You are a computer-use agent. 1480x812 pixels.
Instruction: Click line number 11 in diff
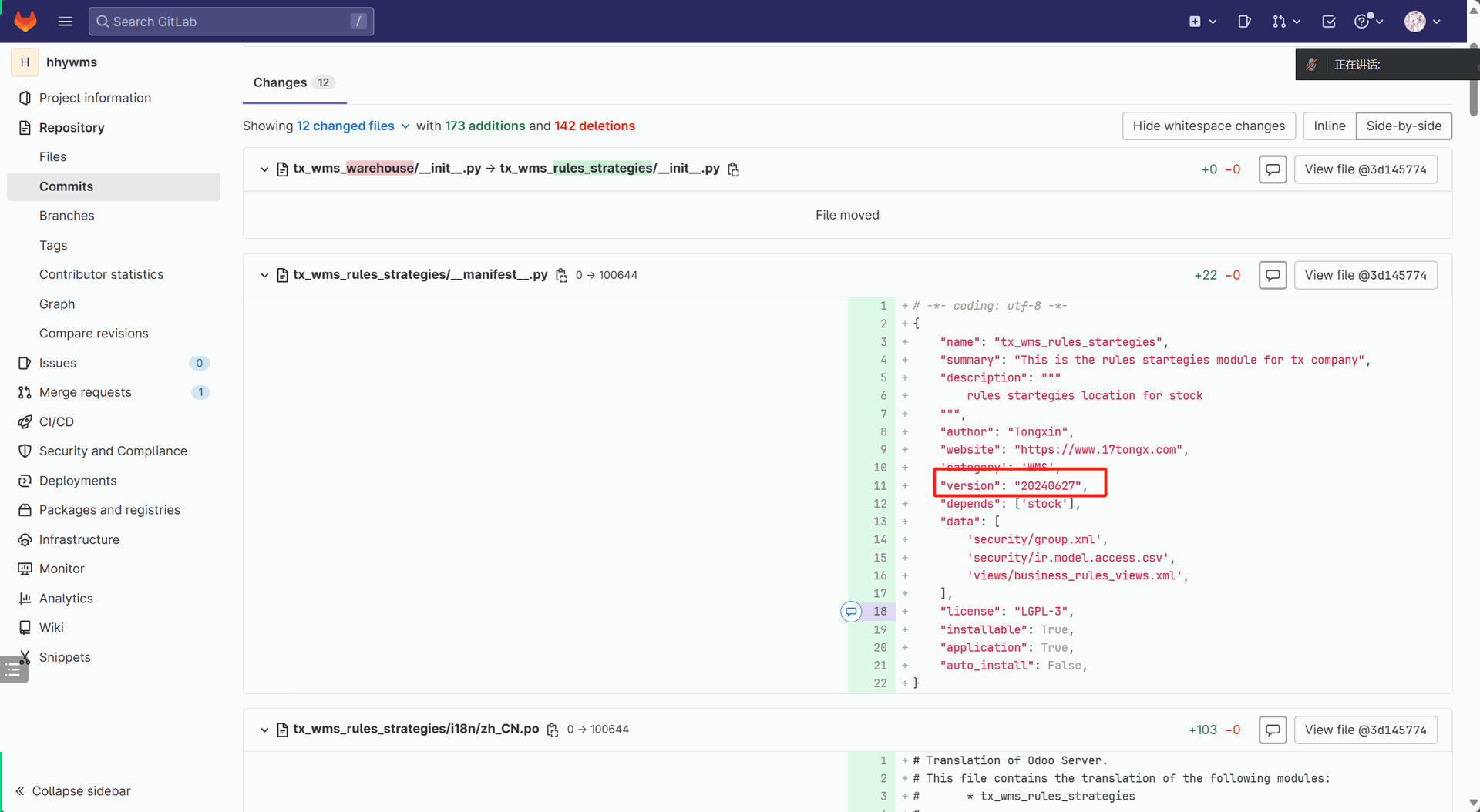(x=880, y=486)
